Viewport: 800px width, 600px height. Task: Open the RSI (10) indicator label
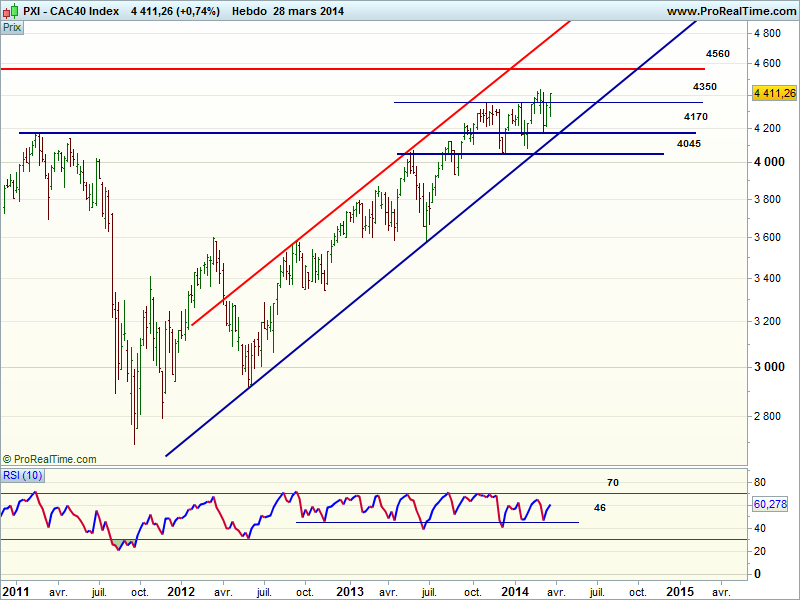(22, 475)
